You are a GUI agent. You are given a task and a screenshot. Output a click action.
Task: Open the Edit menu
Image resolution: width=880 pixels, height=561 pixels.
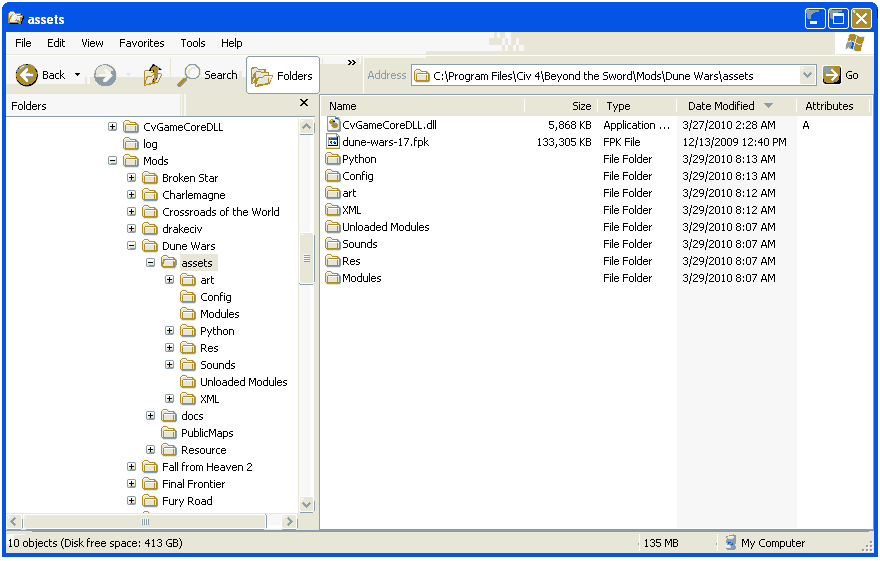pyautogui.click(x=56, y=43)
